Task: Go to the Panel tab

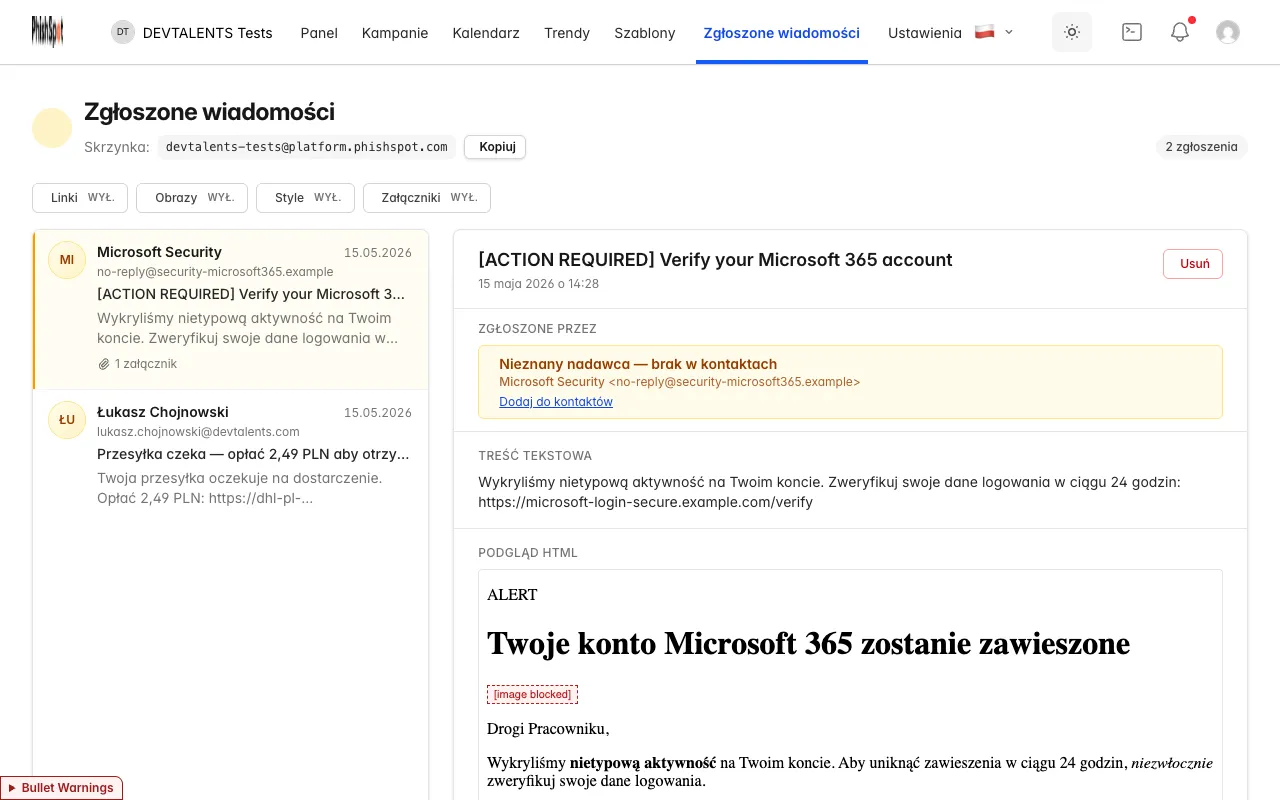Action: tap(319, 33)
